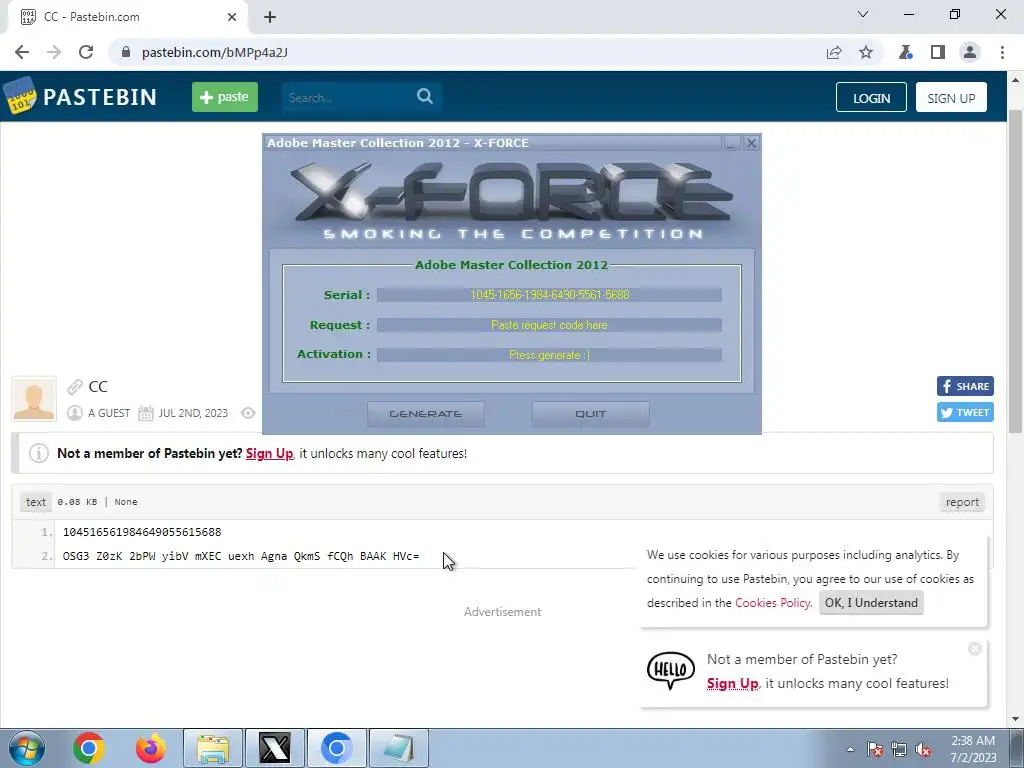Screen dimensions: 1024x768
Task: Dismiss the Hello sign-up popup
Action: coord(974,648)
